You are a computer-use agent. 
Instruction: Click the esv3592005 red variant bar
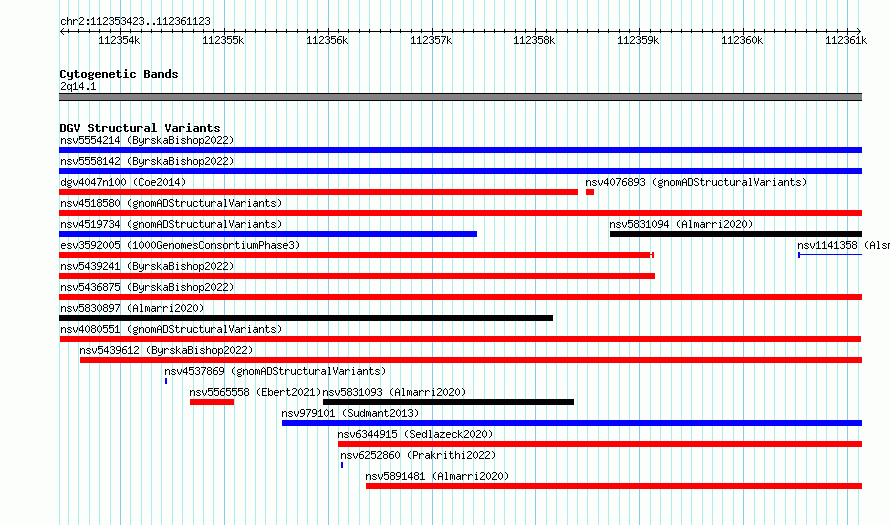pos(356,255)
